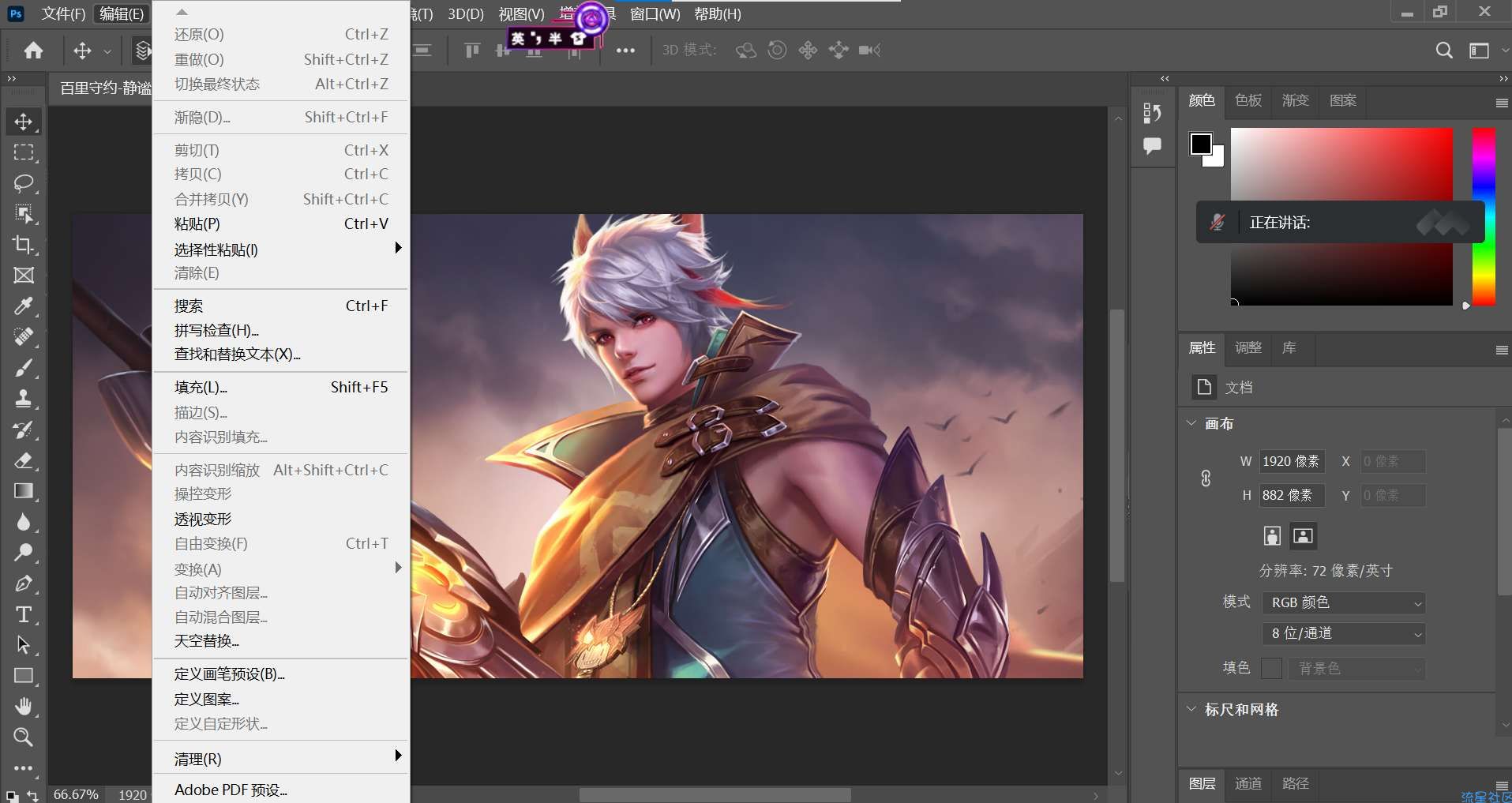Click the canvas height field 882 像素
This screenshot has height=803, width=1512.
(1292, 495)
